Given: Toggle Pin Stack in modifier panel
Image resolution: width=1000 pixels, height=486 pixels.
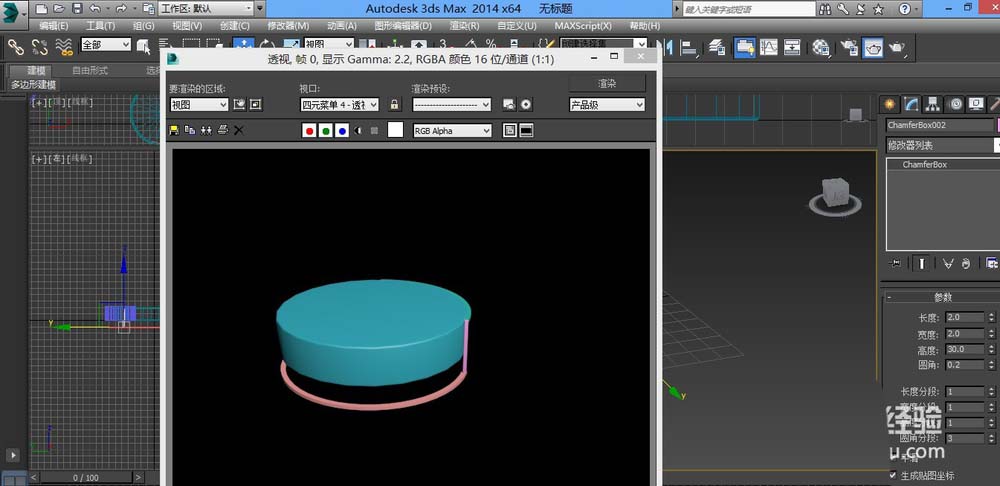Looking at the screenshot, I should [896, 263].
